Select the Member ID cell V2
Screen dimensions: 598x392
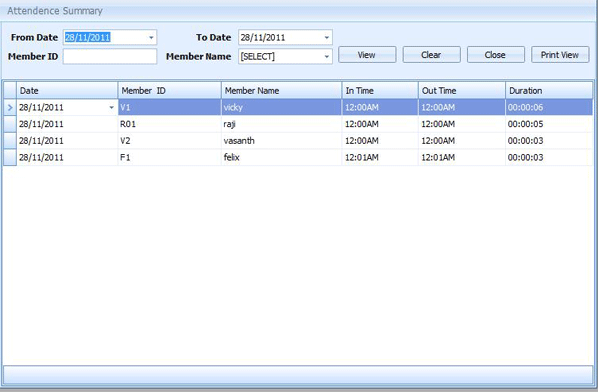tap(169, 141)
